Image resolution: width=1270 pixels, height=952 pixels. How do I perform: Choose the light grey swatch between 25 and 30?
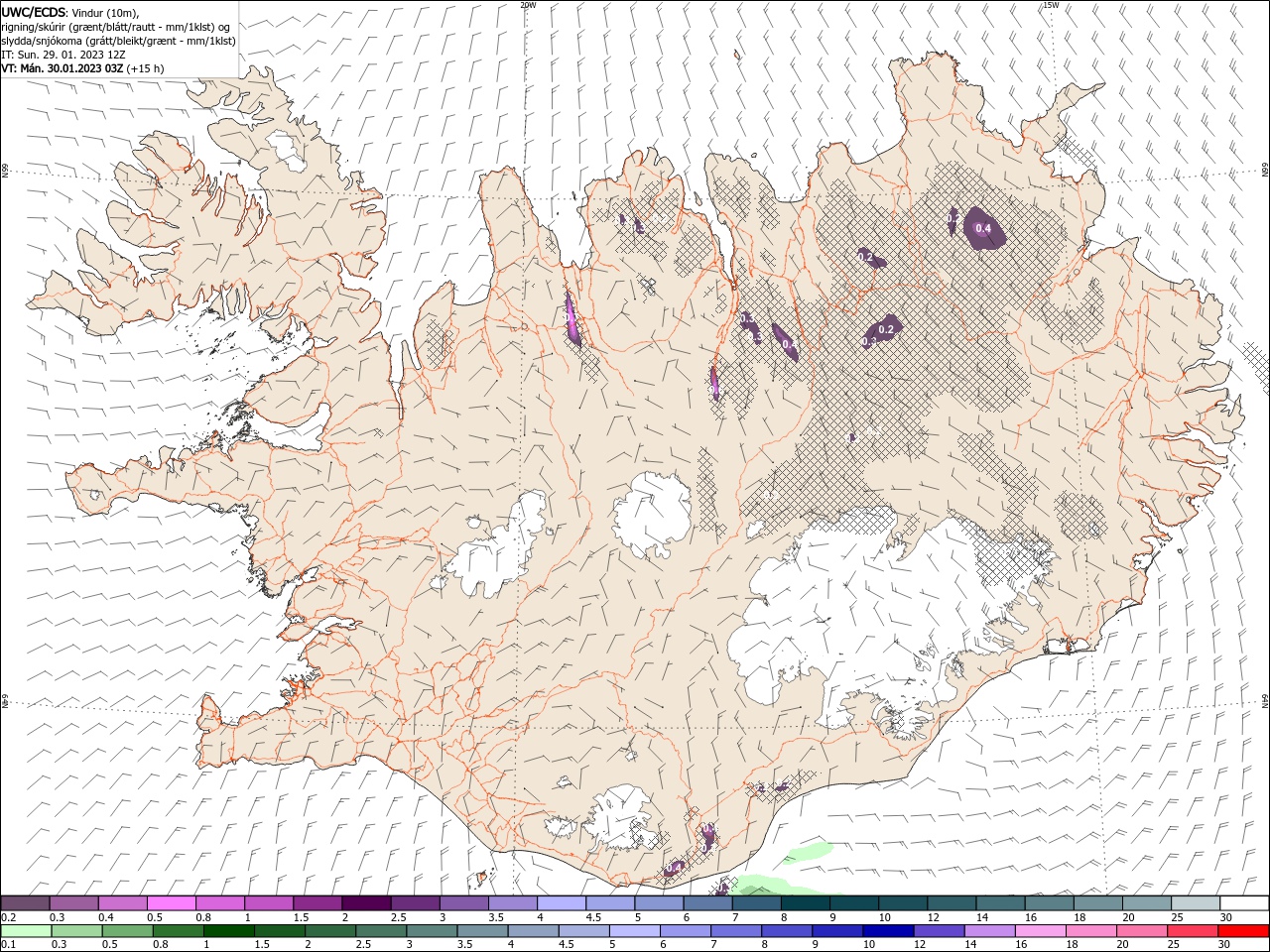click(1196, 903)
